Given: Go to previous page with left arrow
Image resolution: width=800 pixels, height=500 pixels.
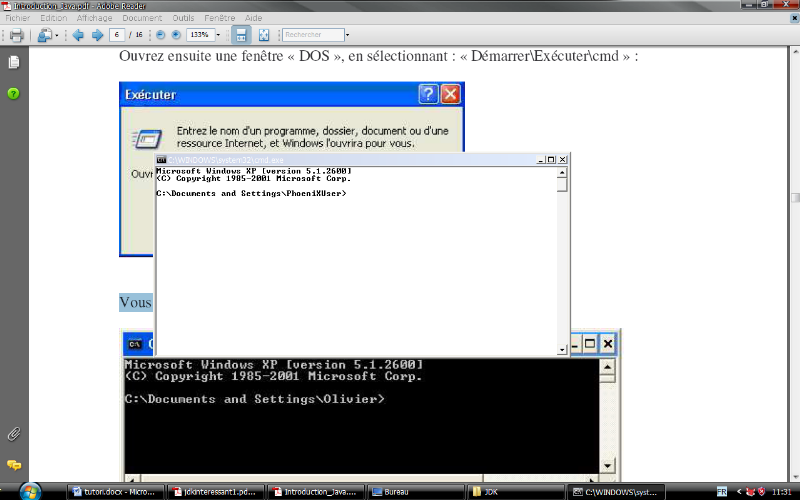Looking at the screenshot, I should pyautogui.click(x=78, y=35).
